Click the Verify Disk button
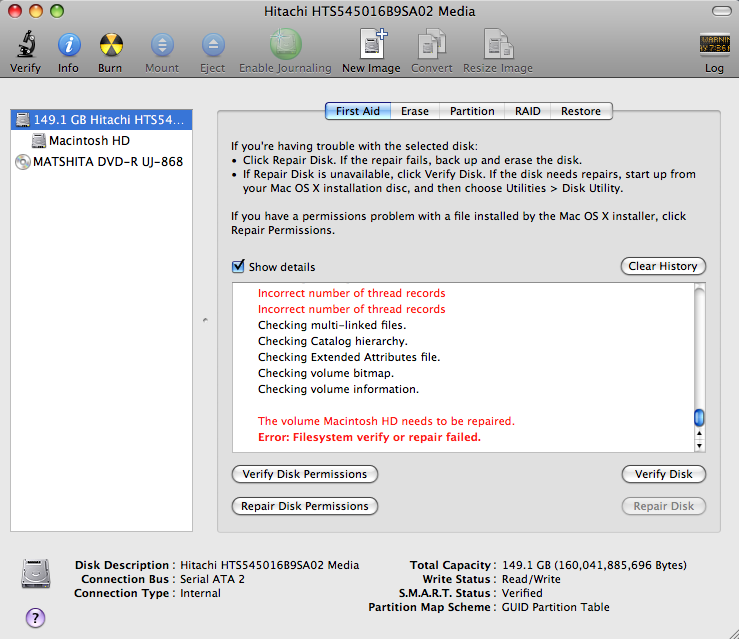739x639 pixels. 663,474
